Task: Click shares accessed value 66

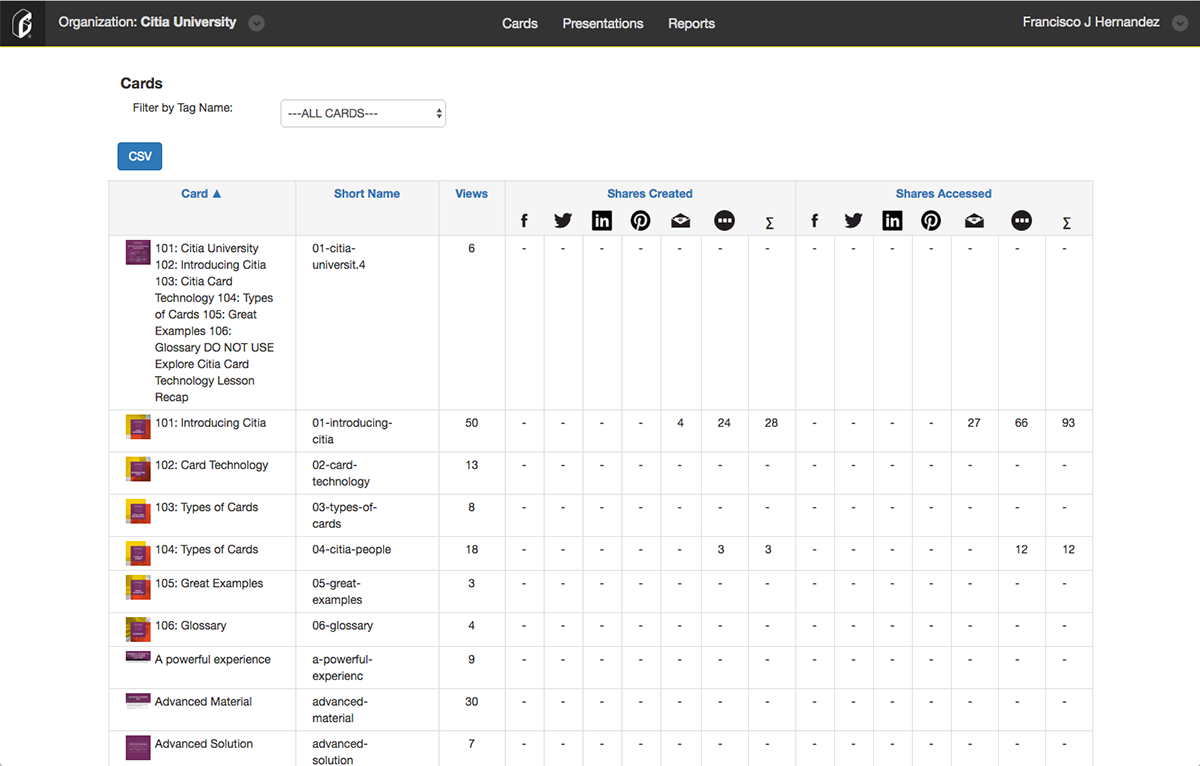Action: point(1021,423)
